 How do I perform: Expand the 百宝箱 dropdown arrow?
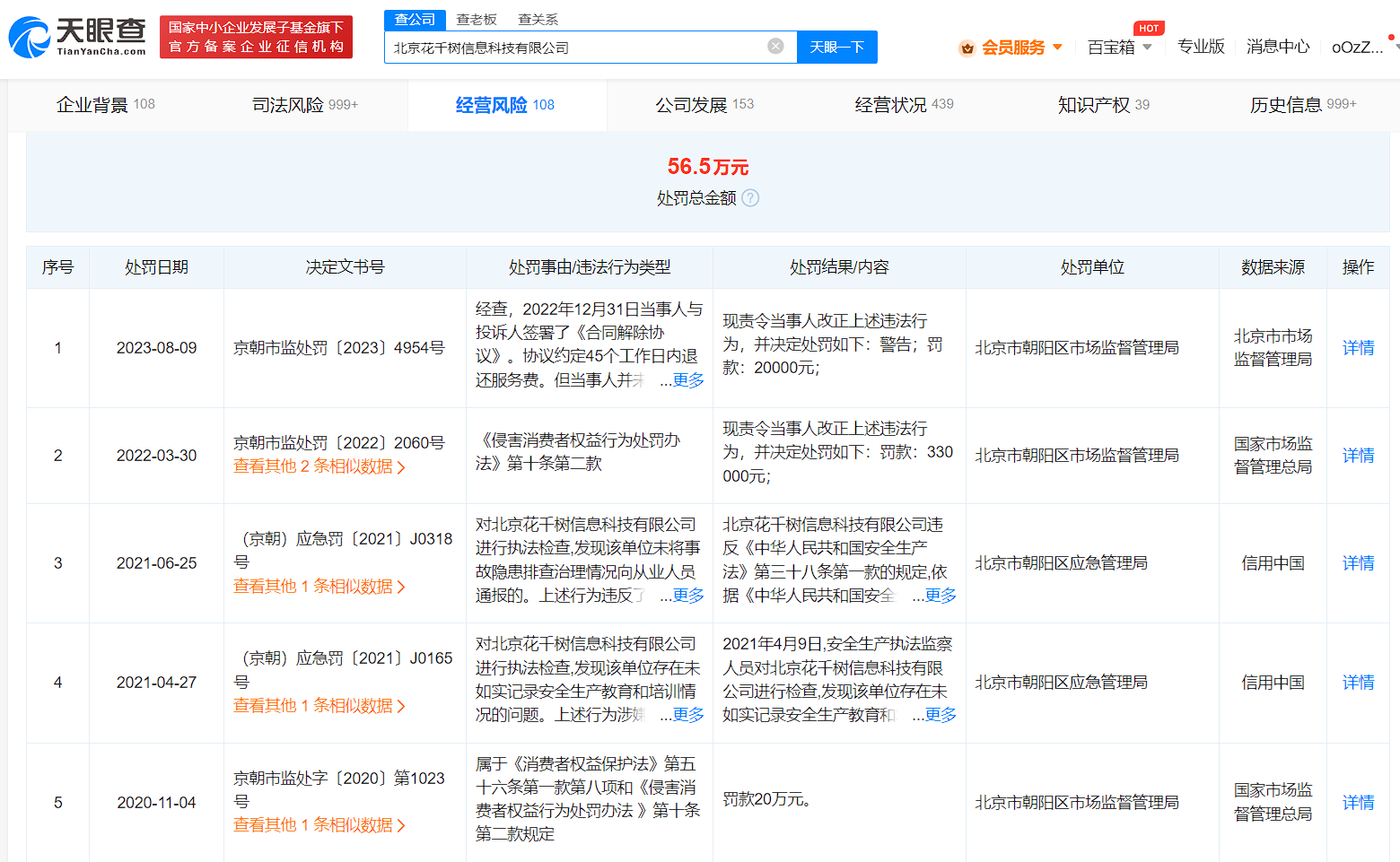tap(1147, 47)
